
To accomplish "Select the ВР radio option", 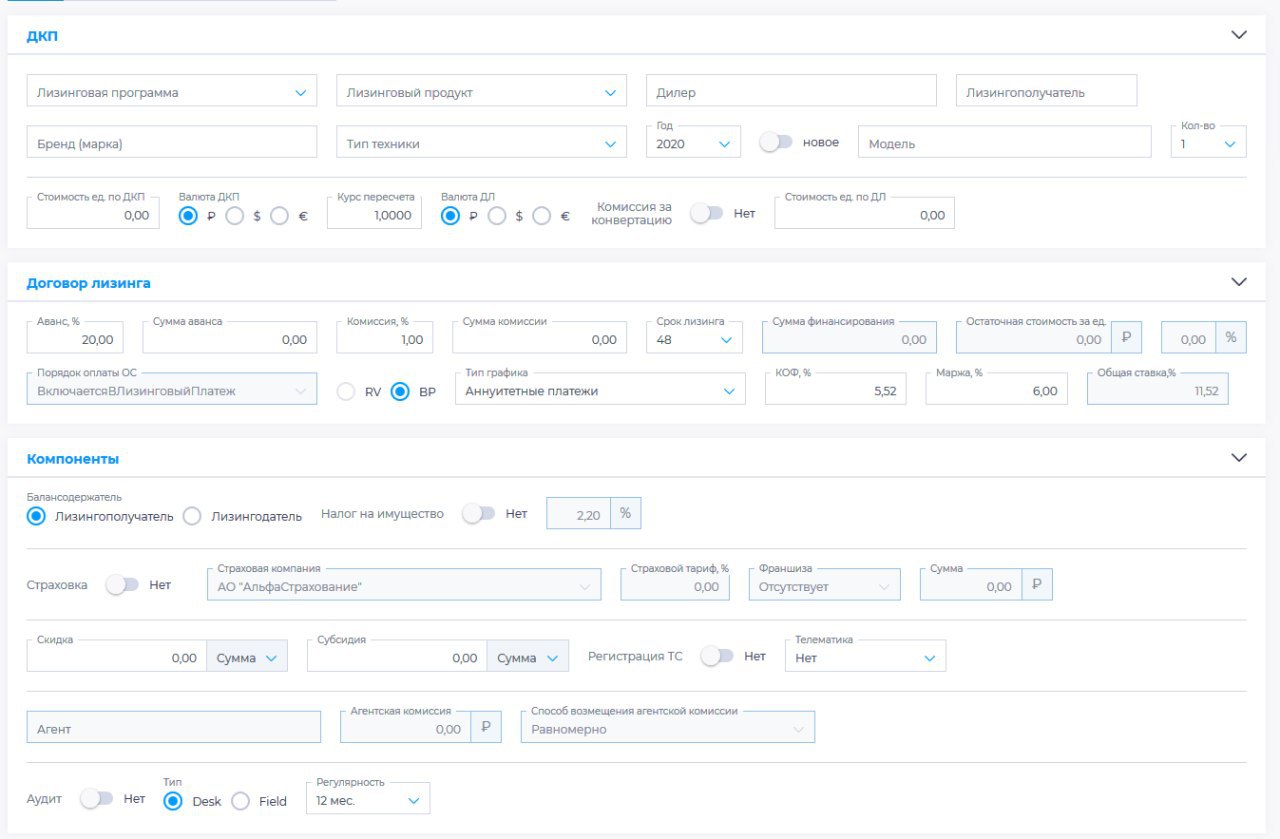I will pyautogui.click(x=400, y=392).
